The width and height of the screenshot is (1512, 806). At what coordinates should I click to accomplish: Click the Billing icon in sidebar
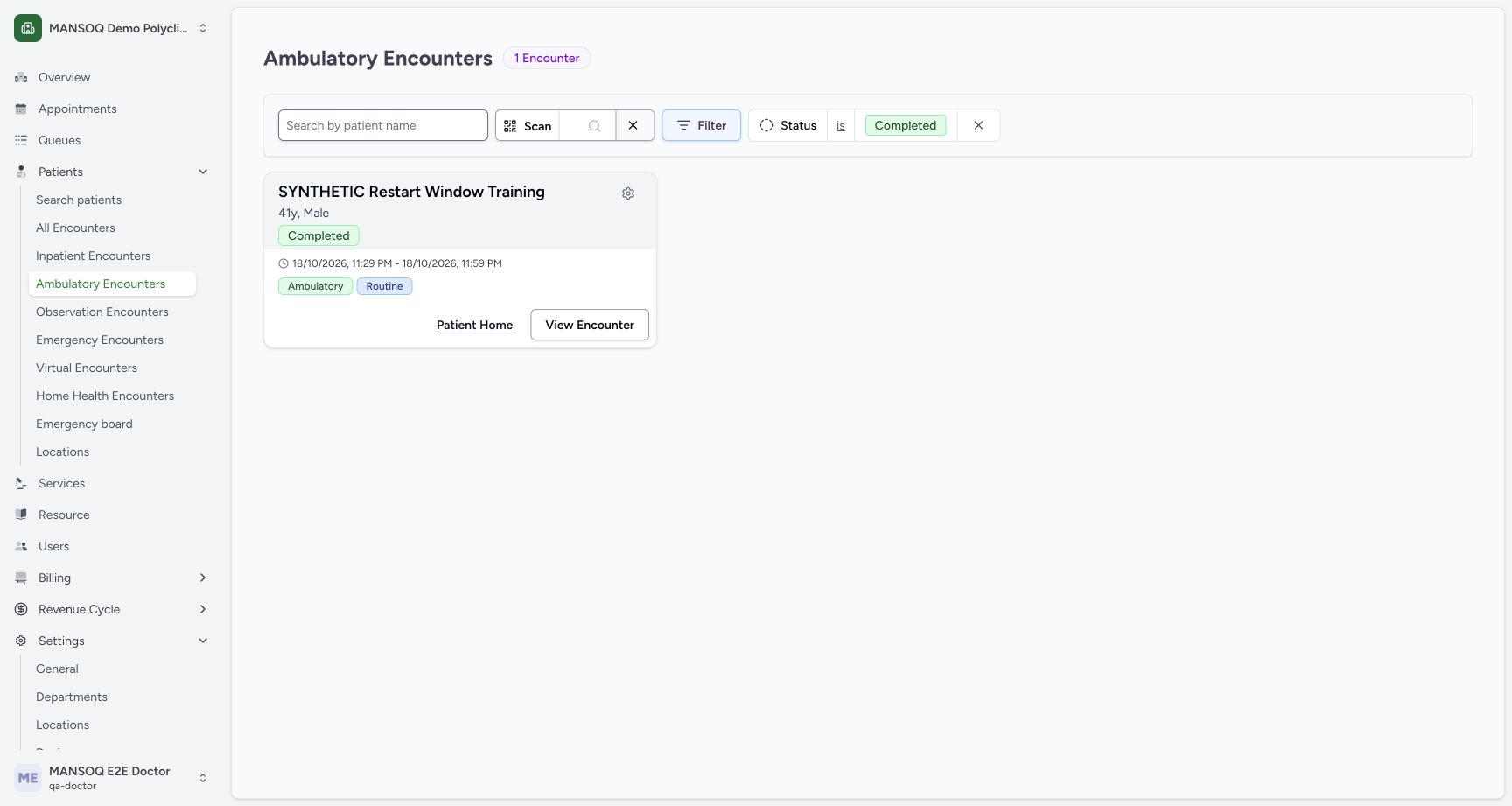(x=21, y=578)
